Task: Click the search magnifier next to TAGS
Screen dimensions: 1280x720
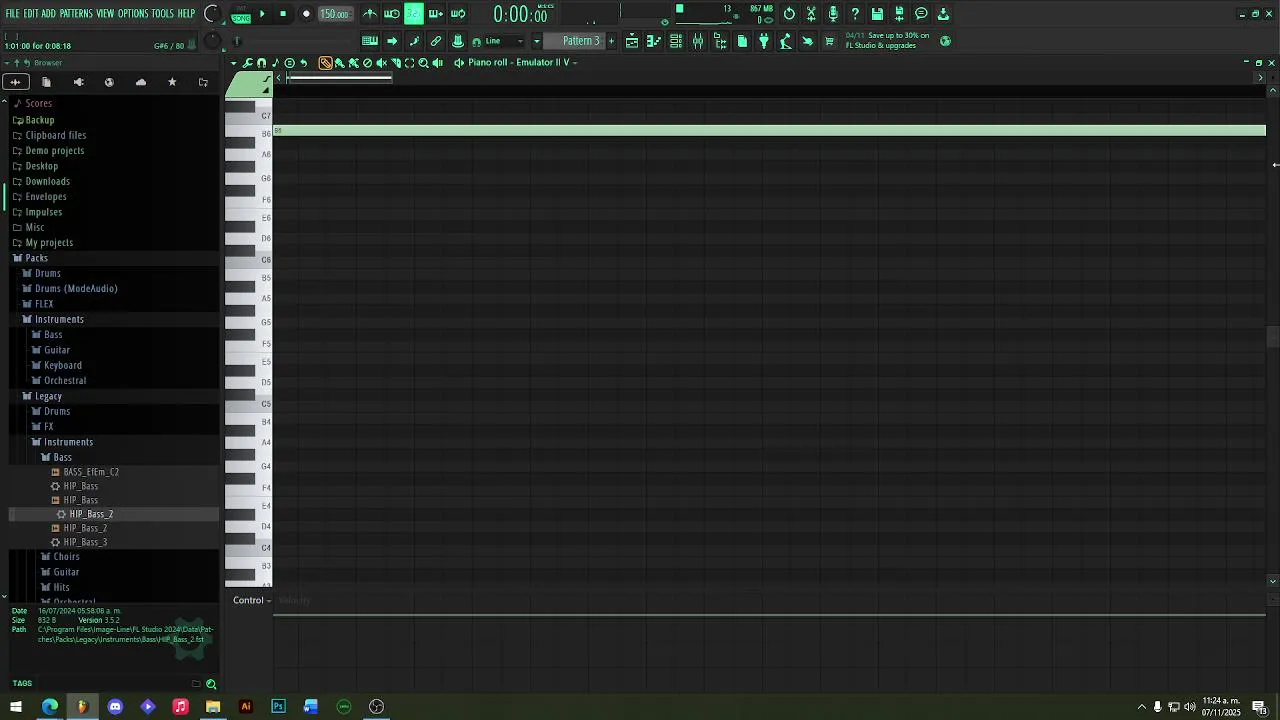Action: click(211, 684)
